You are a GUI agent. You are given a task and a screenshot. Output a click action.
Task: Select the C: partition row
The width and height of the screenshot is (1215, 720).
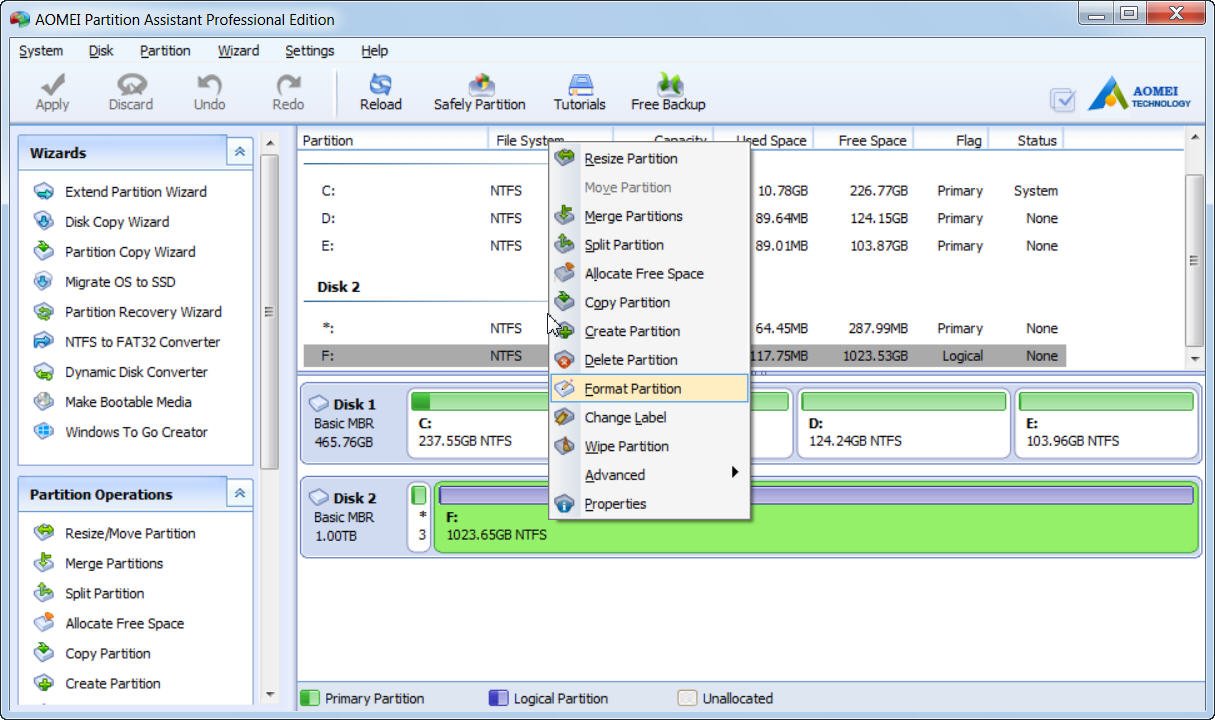click(684, 191)
